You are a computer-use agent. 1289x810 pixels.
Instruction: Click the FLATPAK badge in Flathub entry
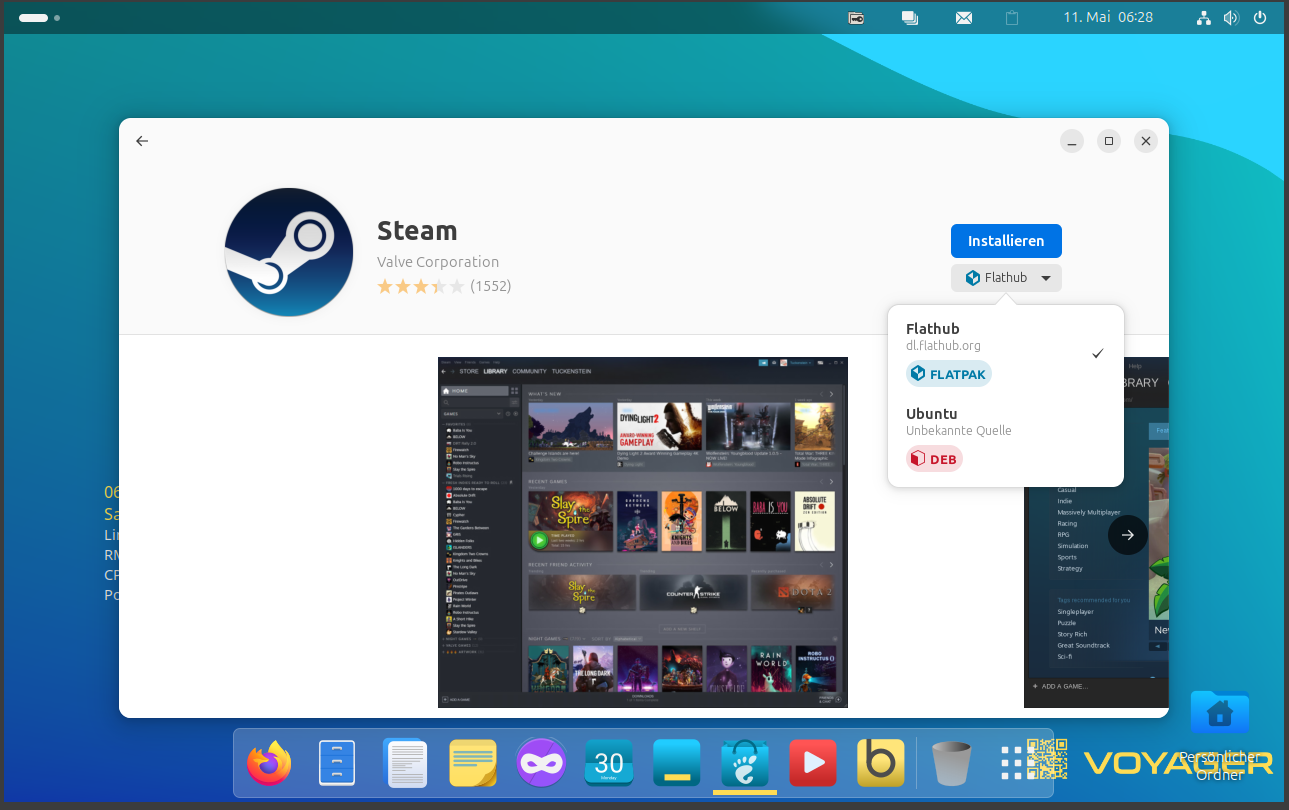point(948,375)
